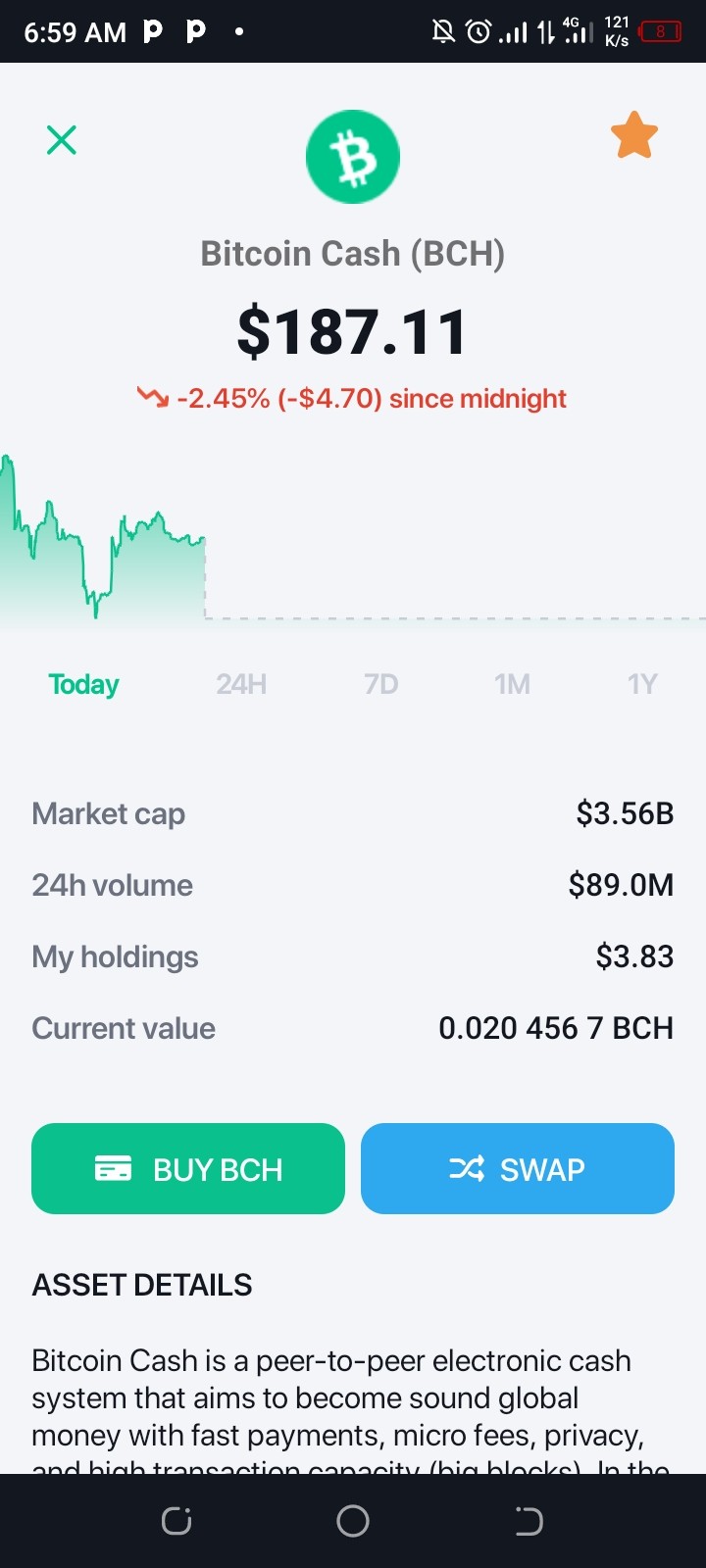Open the recent apps navigation icon
Screen dimensions: 706x1568
coord(176,1521)
